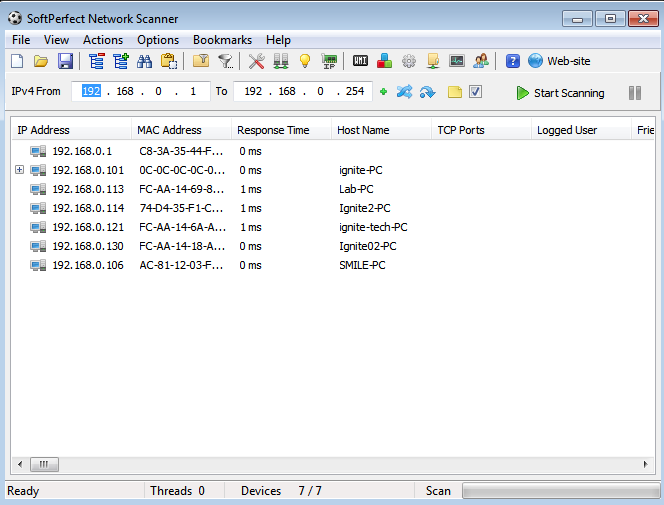This screenshot has width=664, height=505.
Task: Select the Ignite2-PC host name
Action: click(365, 208)
